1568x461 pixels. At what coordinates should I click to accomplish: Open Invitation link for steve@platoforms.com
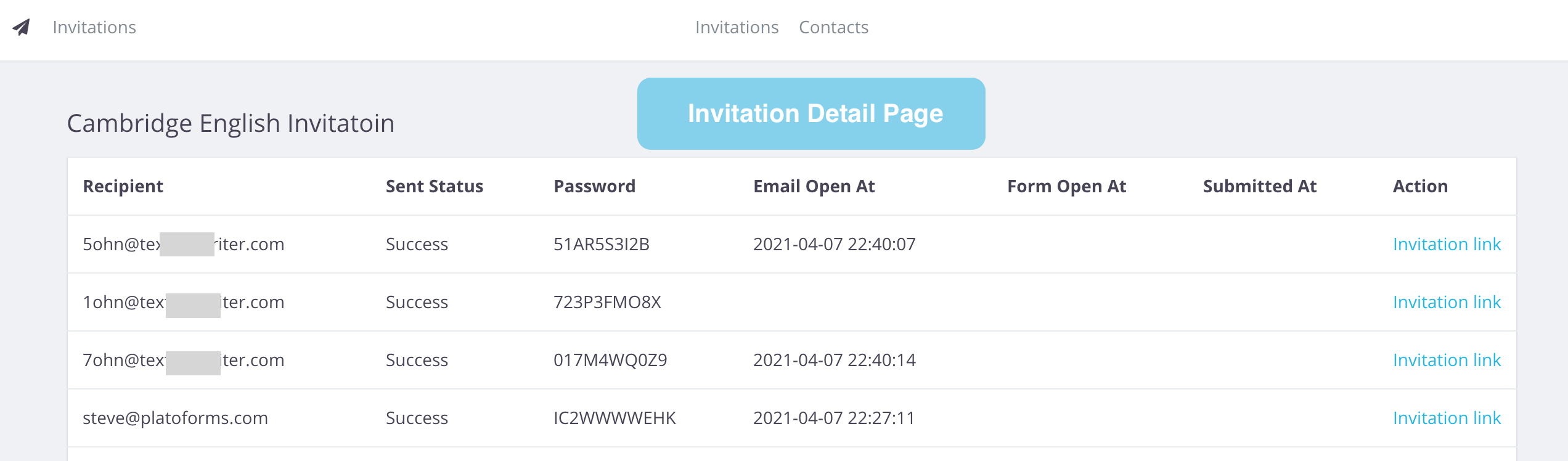click(1447, 418)
